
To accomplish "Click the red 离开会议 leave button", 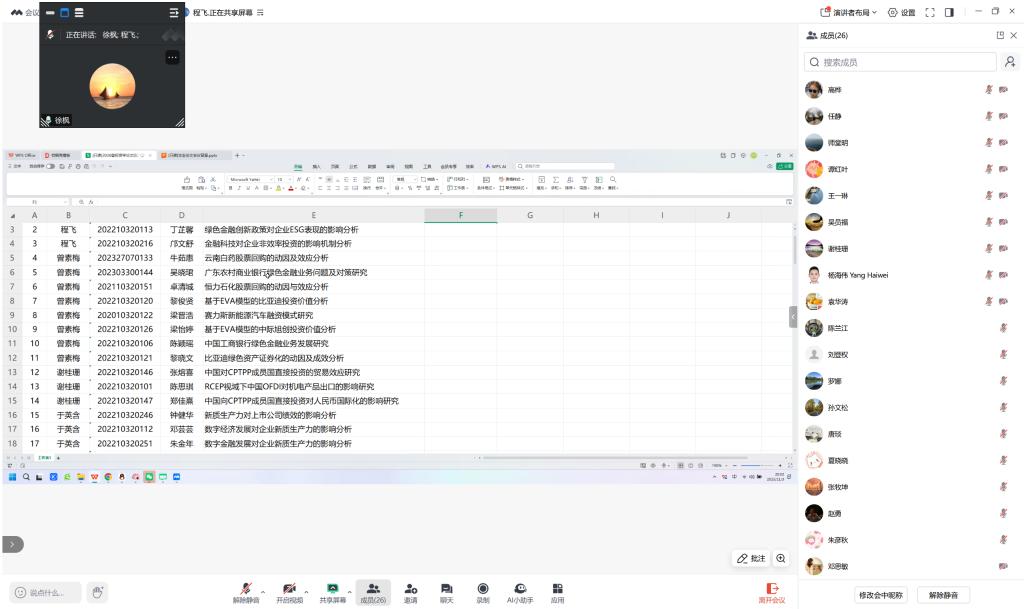I will 771,592.
